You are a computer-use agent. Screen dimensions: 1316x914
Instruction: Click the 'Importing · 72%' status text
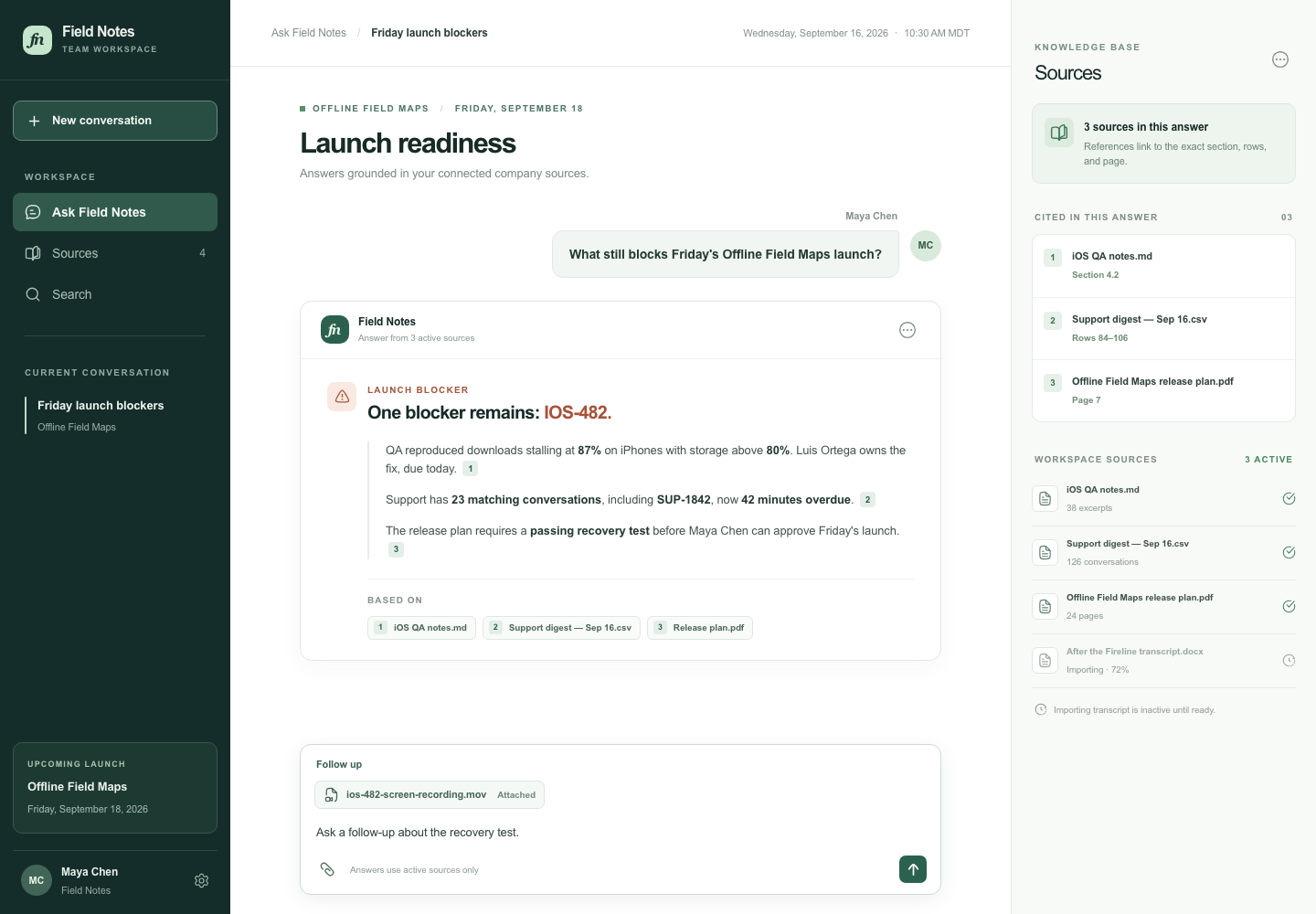pos(1098,670)
